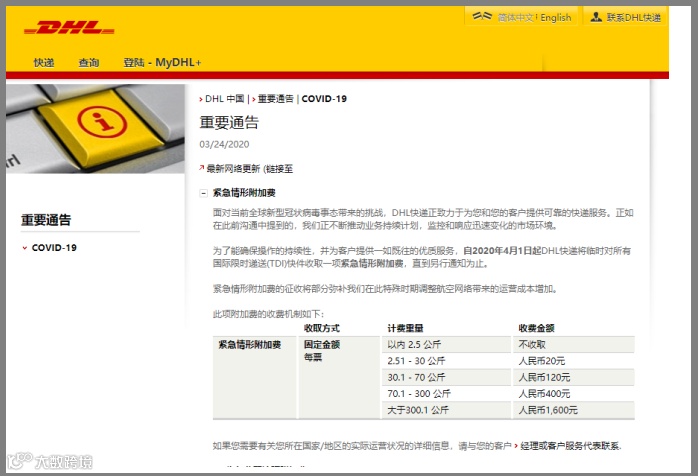
Task: Click table cell 大于300.1 公斤
Action: [x=446, y=410]
